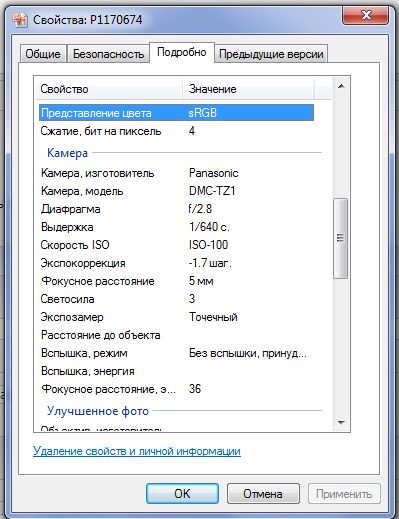Click the Отмена button

tap(263, 494)
